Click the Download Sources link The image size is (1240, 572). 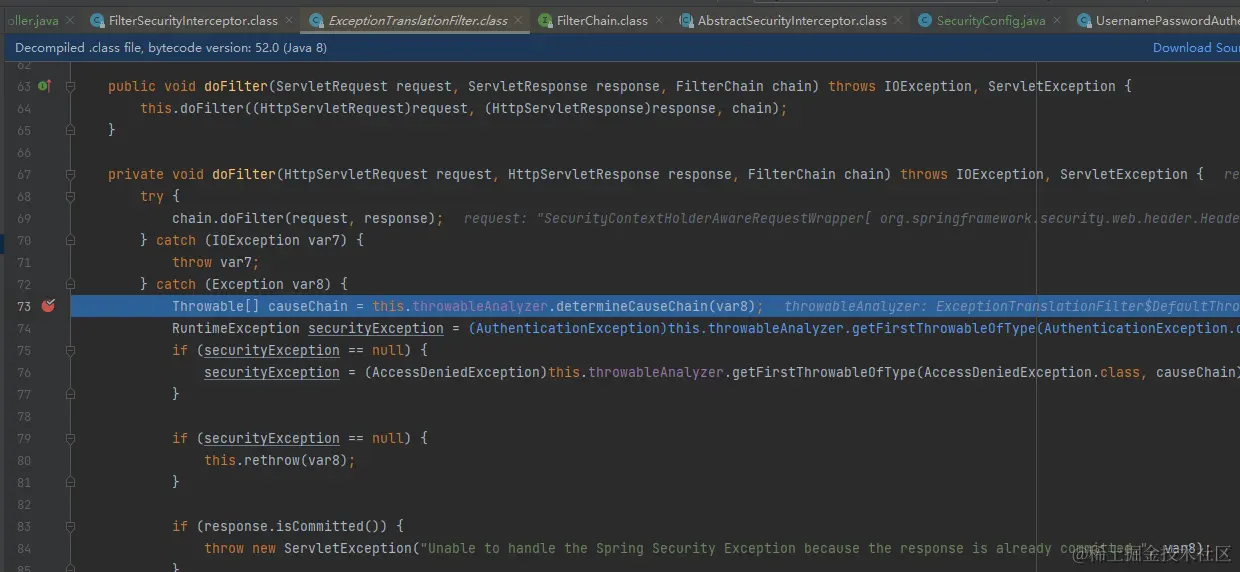(x=1196, y=47)
